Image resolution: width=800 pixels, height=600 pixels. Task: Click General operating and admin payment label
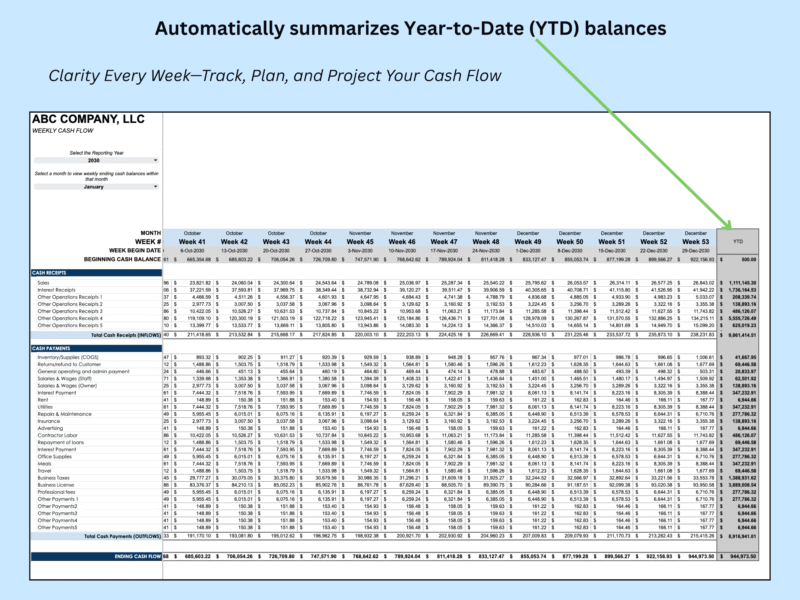click(x=83, y=371)
